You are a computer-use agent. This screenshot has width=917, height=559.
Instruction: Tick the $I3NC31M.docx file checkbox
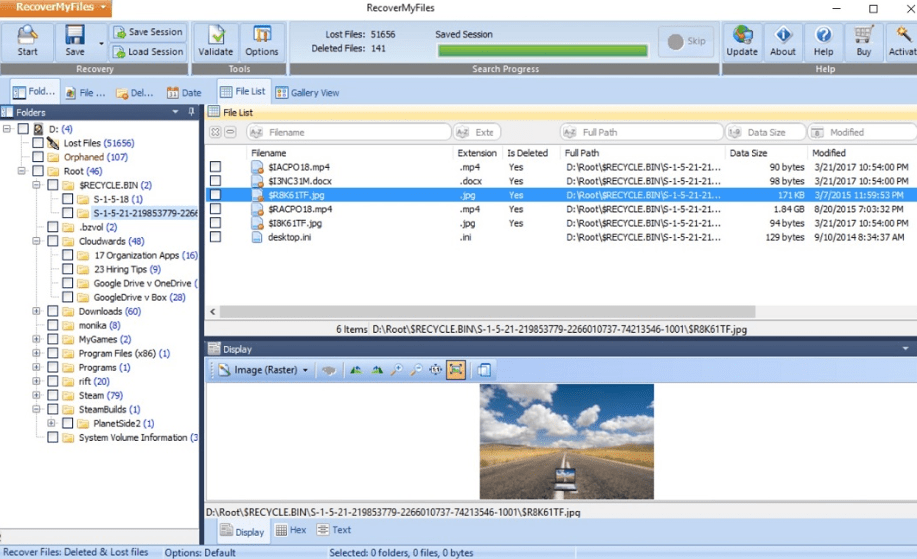point(215,181)
